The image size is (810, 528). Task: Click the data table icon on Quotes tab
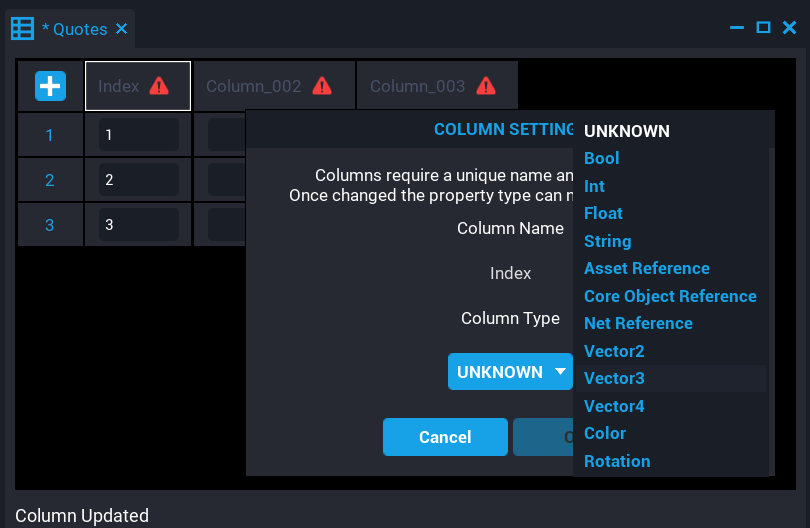click(x=22, y=28)
